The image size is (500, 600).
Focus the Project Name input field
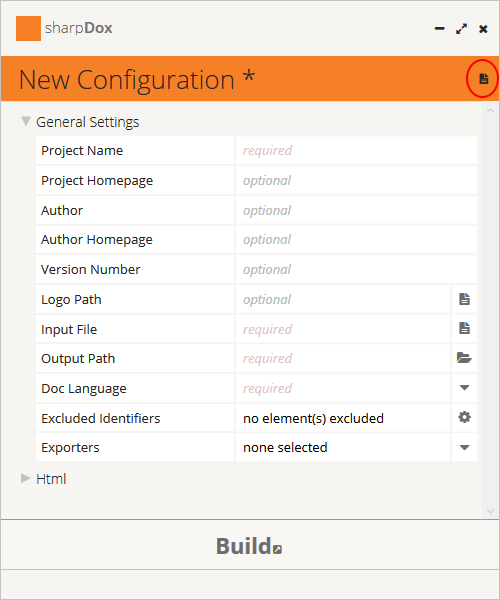[x=356, y=150]
